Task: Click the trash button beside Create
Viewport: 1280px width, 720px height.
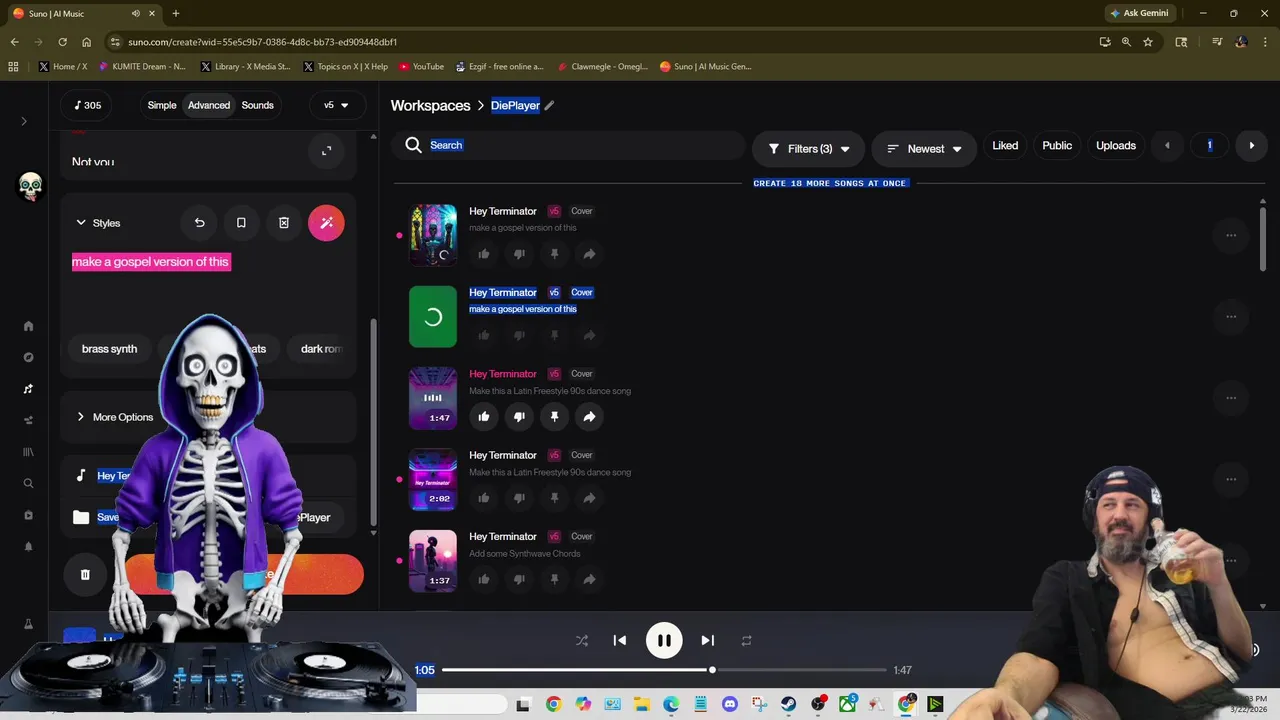Action: pos(85,575)
